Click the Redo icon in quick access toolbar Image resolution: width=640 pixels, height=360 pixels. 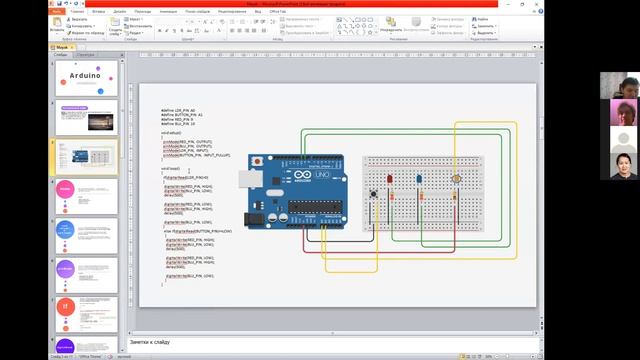point(76,3)
